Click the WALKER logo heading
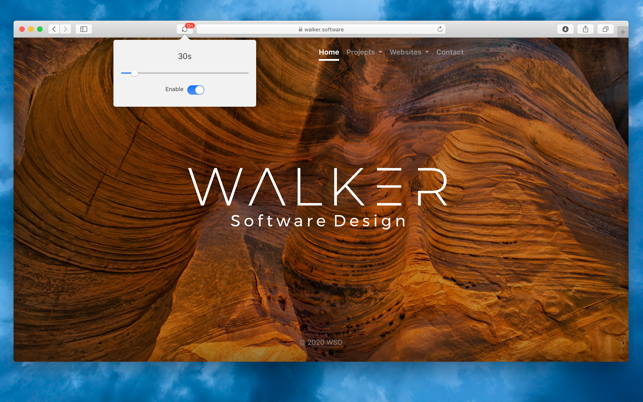Image resolution: width=643 pixels, height=402 pixels. pyautogui.click(x=318, y=187)
